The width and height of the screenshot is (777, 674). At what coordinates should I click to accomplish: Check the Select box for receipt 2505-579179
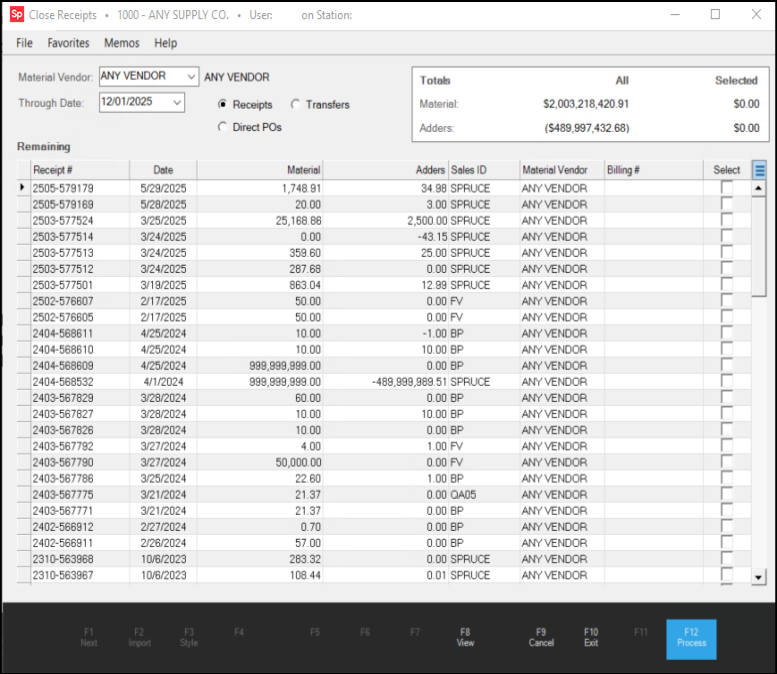(726, 188)
